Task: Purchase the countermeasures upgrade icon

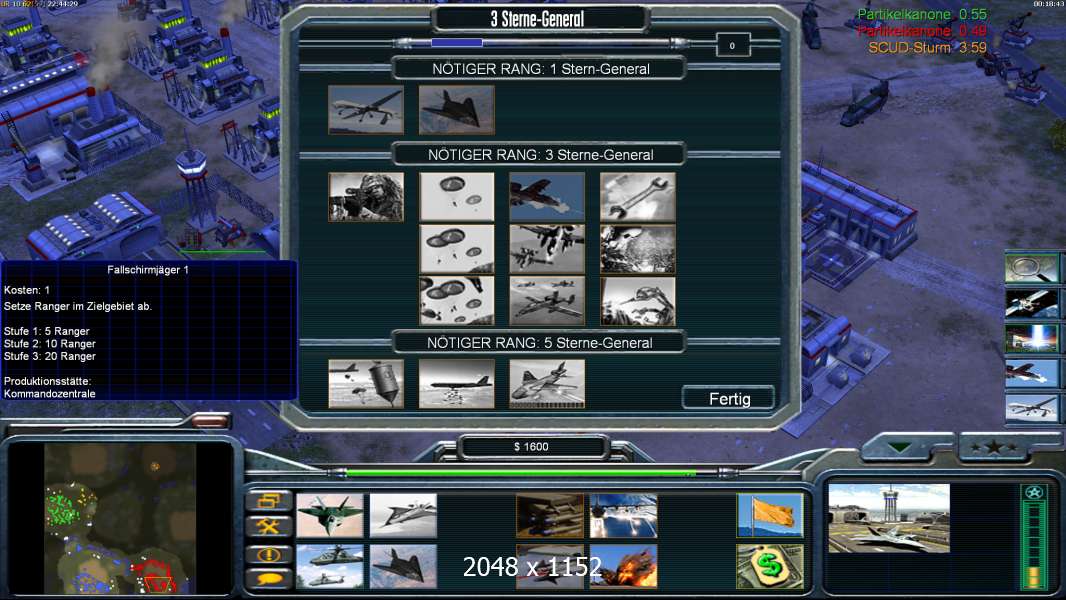Action: [x=623, y=515]
